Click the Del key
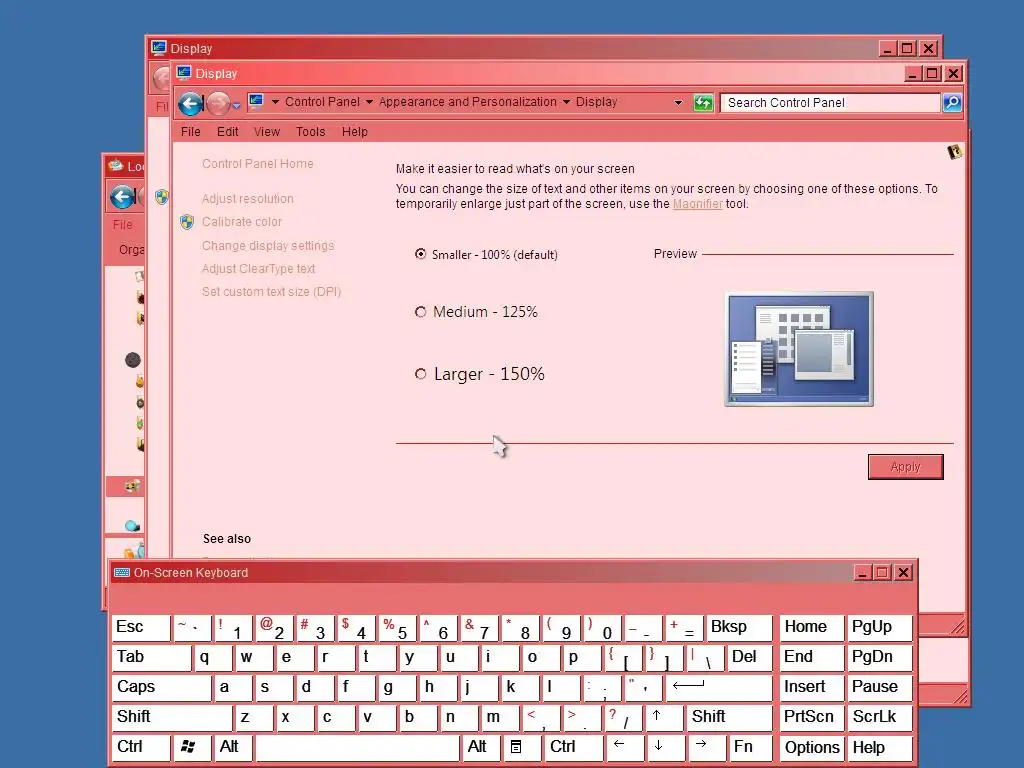The height and width of the screenshot is (768, 1024). click(749, 658)
